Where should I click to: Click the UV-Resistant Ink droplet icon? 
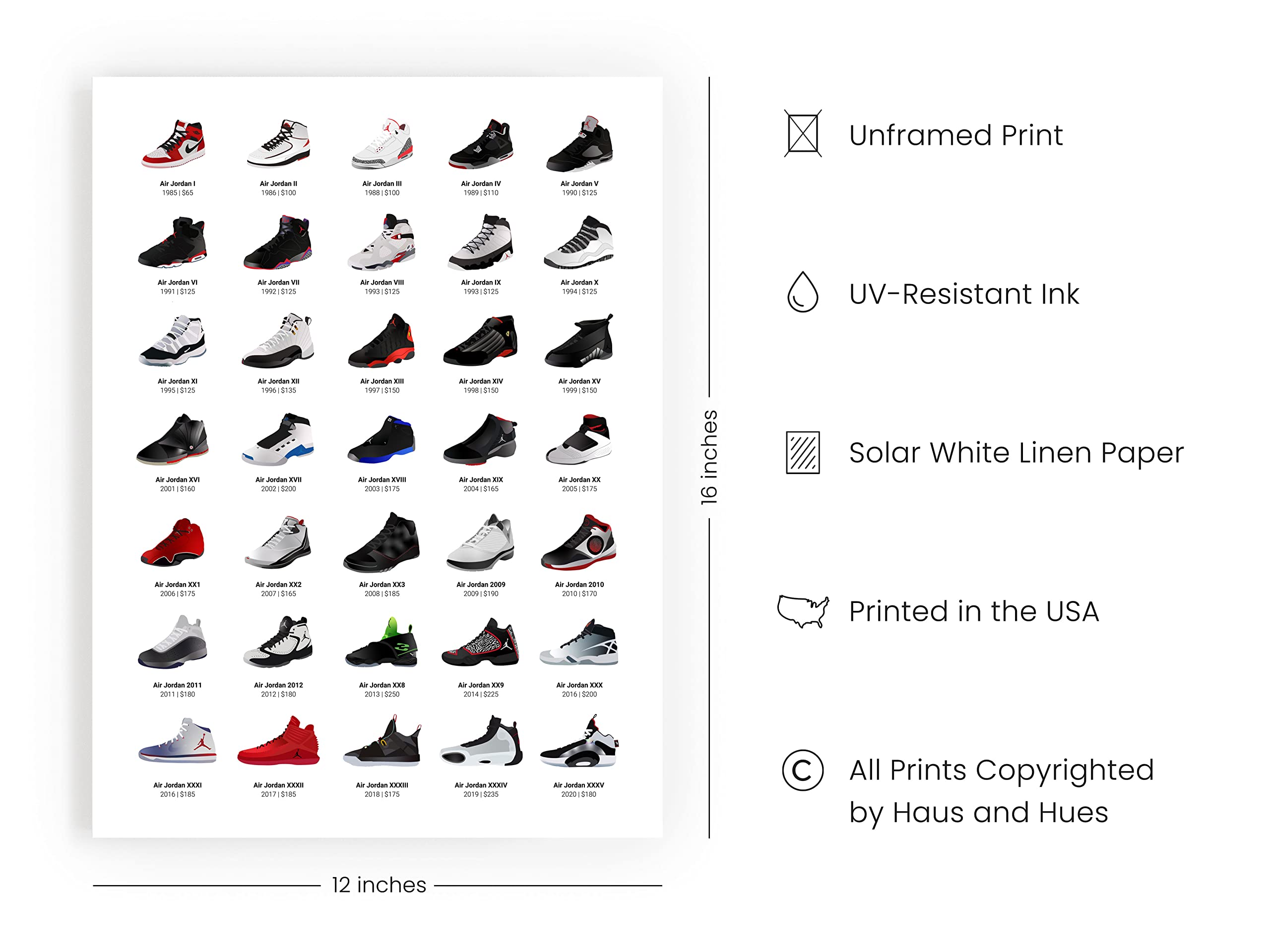tap(802, 292)
